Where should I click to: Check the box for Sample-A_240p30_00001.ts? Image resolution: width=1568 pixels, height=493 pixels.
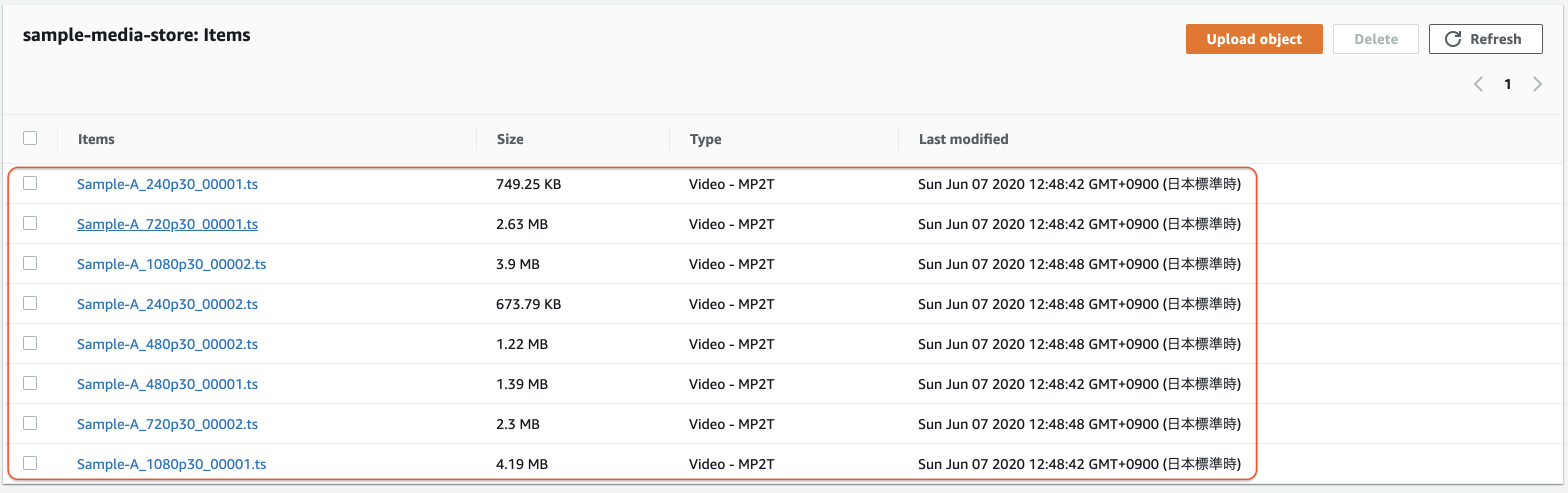(30, 183)
